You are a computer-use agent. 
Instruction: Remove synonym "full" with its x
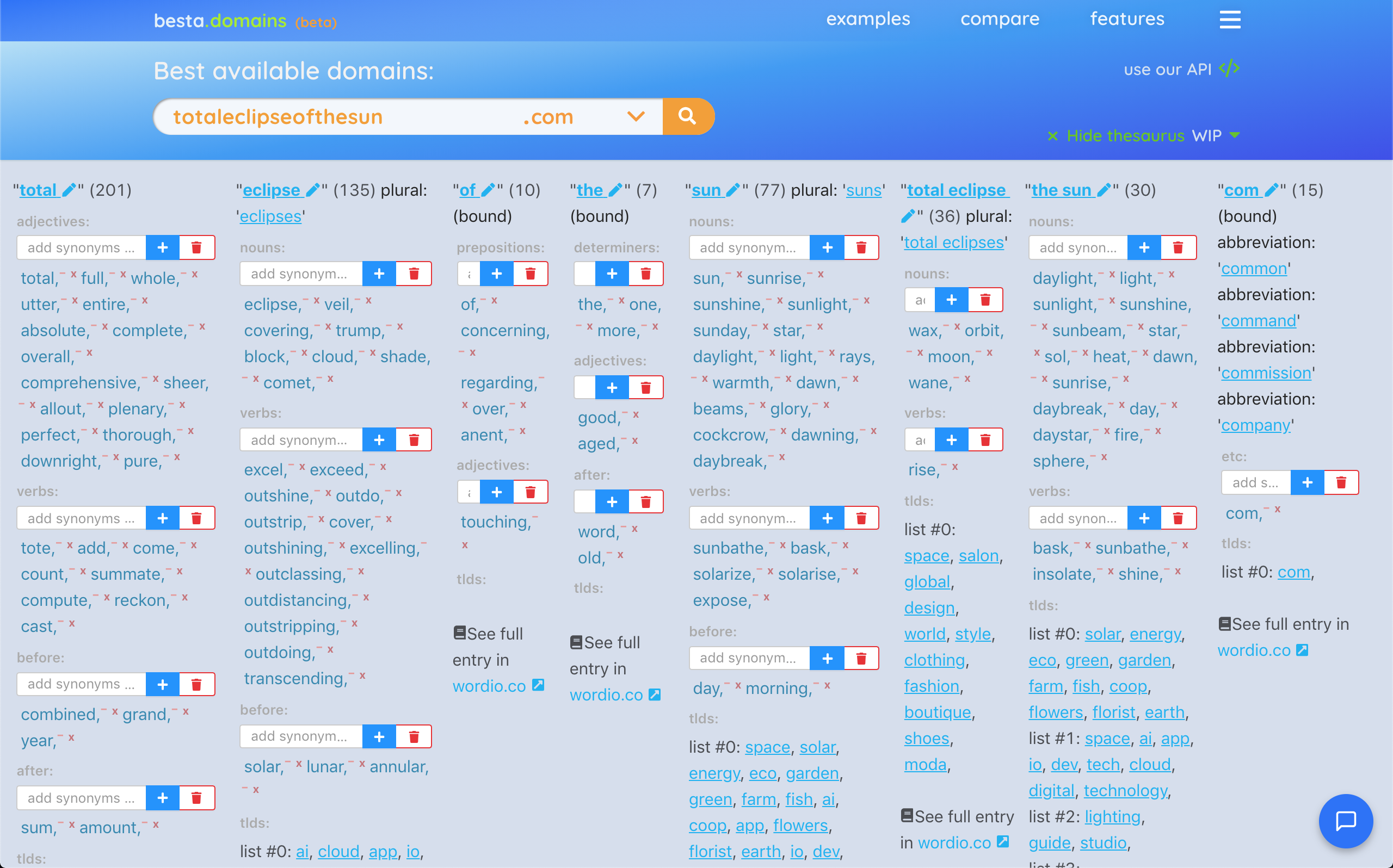coord(123,275)
